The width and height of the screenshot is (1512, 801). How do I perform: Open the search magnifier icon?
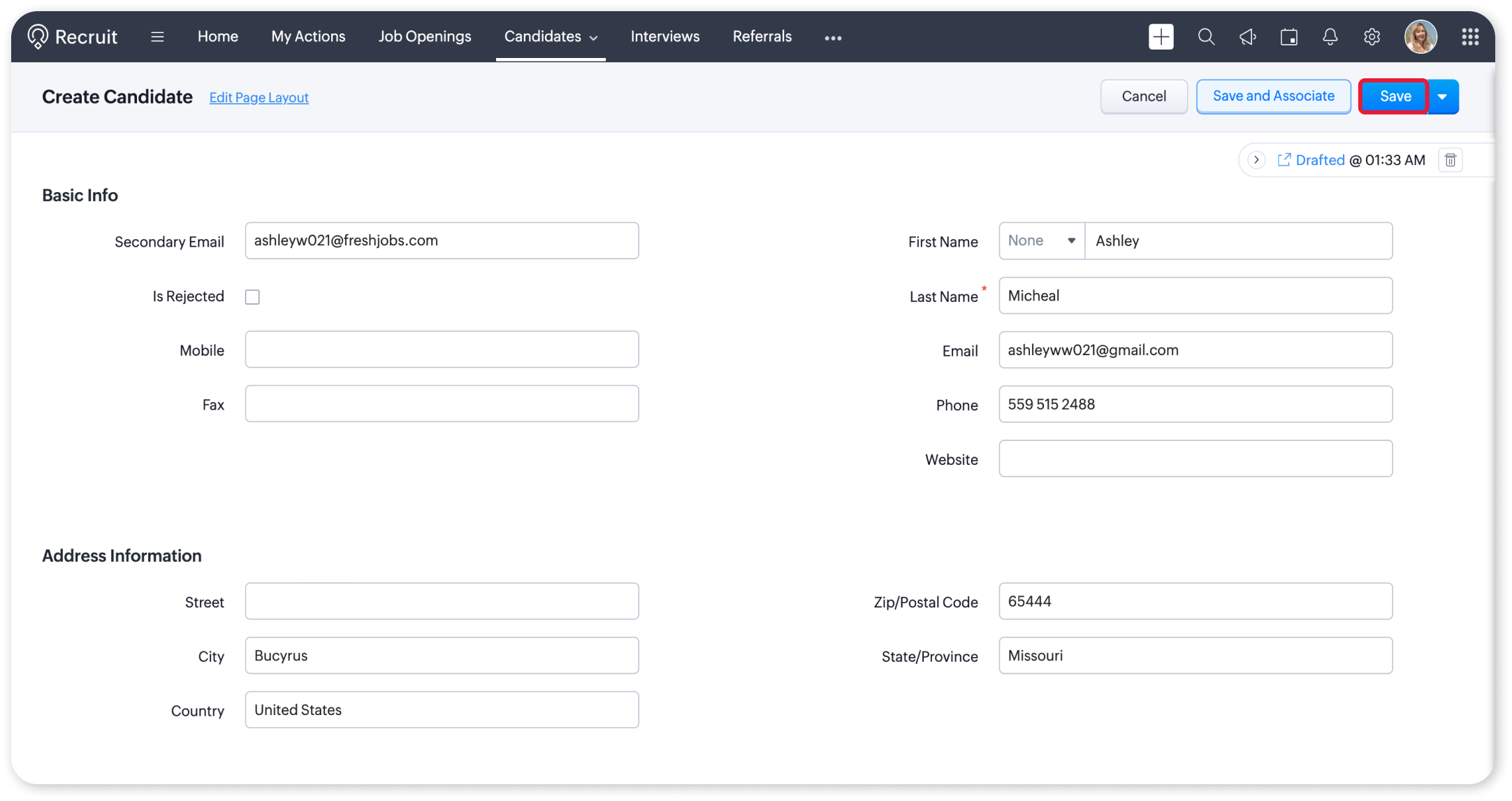pyautogui.click(x=1206, y=36)
